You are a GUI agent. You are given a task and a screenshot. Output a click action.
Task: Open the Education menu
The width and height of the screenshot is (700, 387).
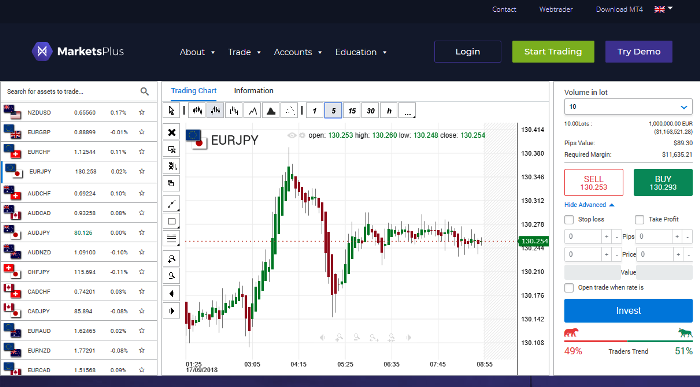[361, 52]
